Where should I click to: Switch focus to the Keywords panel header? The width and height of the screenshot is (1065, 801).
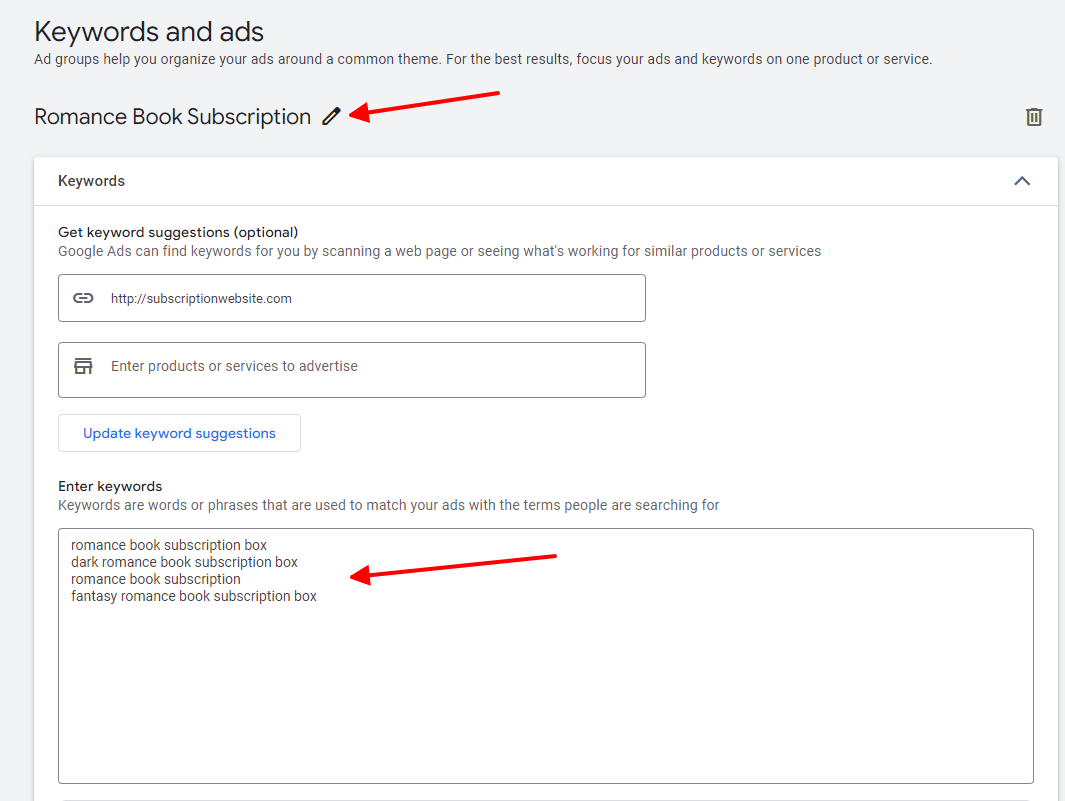pos(91,181)
